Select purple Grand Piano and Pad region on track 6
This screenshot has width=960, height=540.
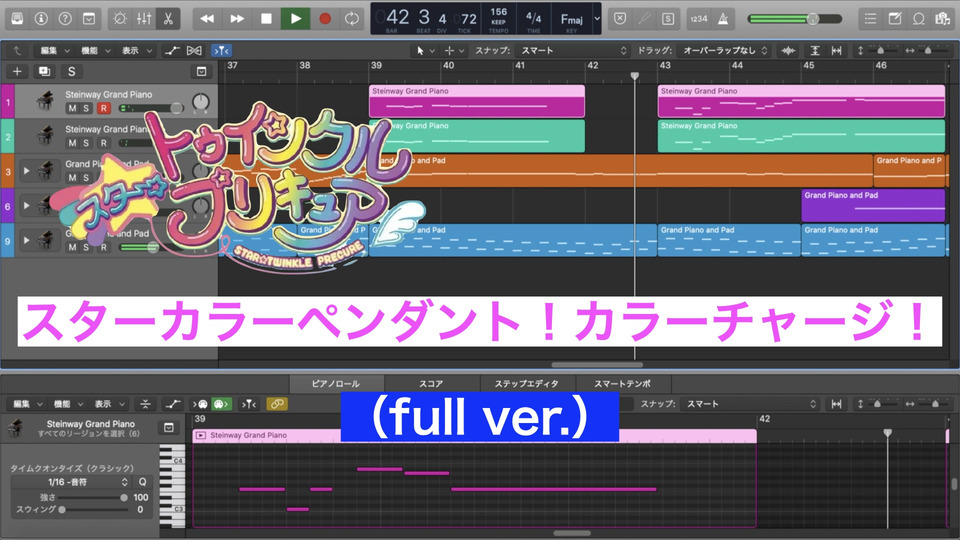pyautogui.click(x=873, y=205)
